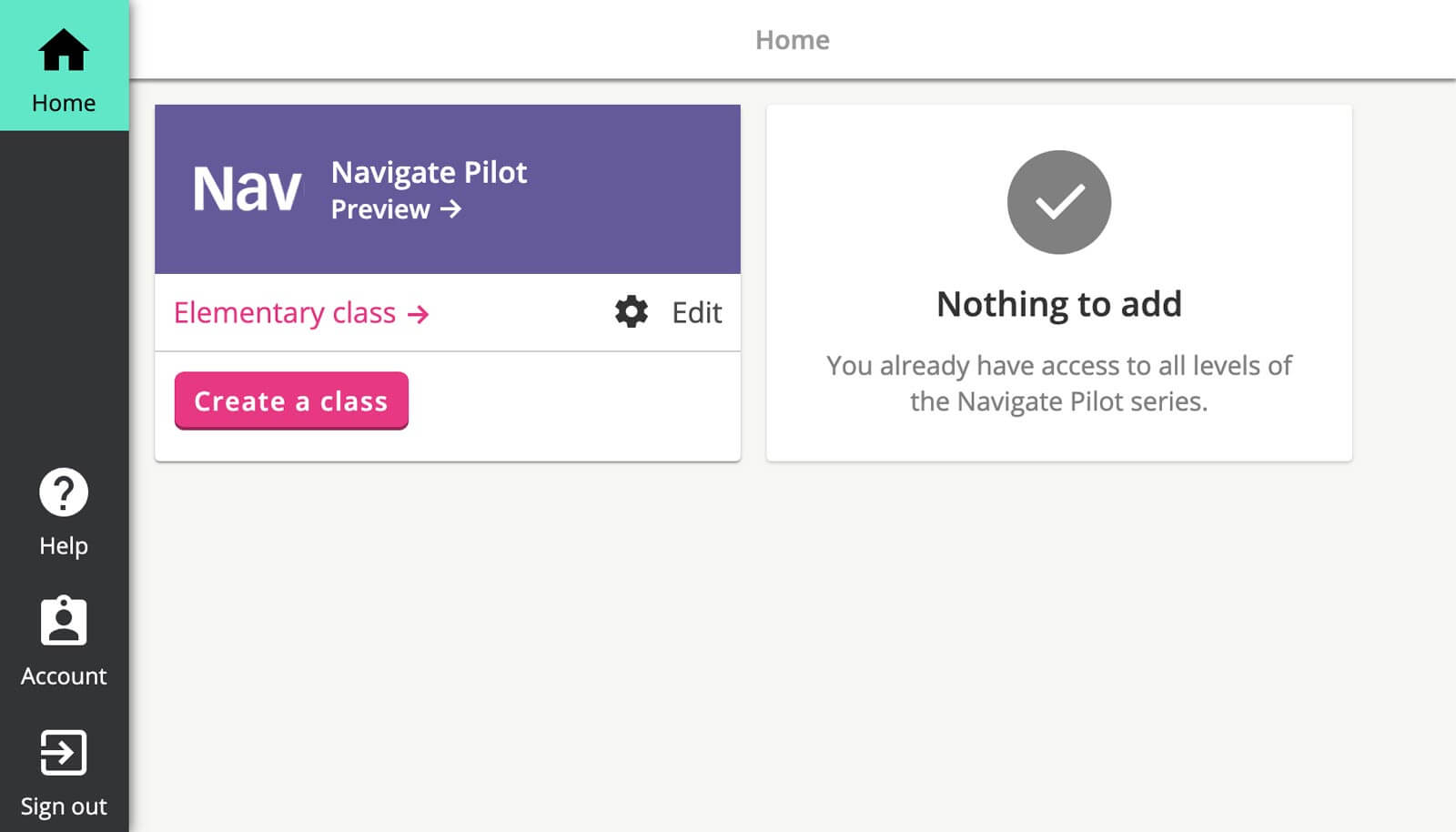Click the gear icon beside Edit
Screen dimensions: 1456x832
[x=631, y=312]
